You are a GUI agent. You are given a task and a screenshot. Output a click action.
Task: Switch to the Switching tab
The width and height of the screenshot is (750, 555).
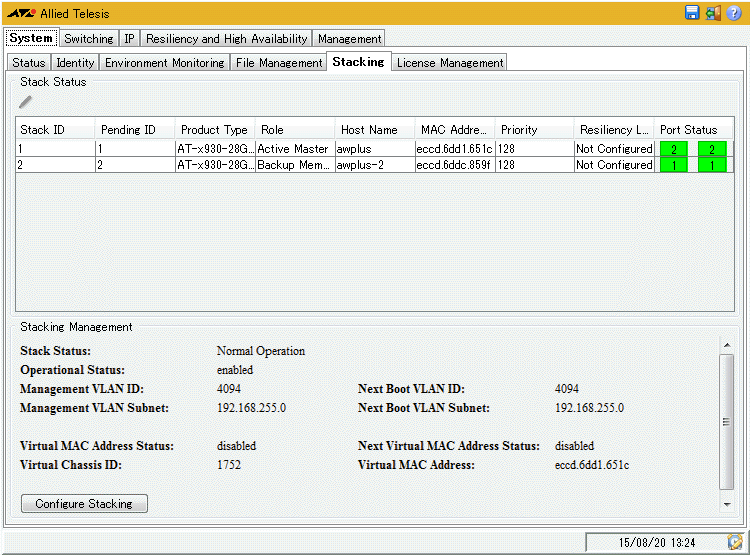click(x=88, y=38)
